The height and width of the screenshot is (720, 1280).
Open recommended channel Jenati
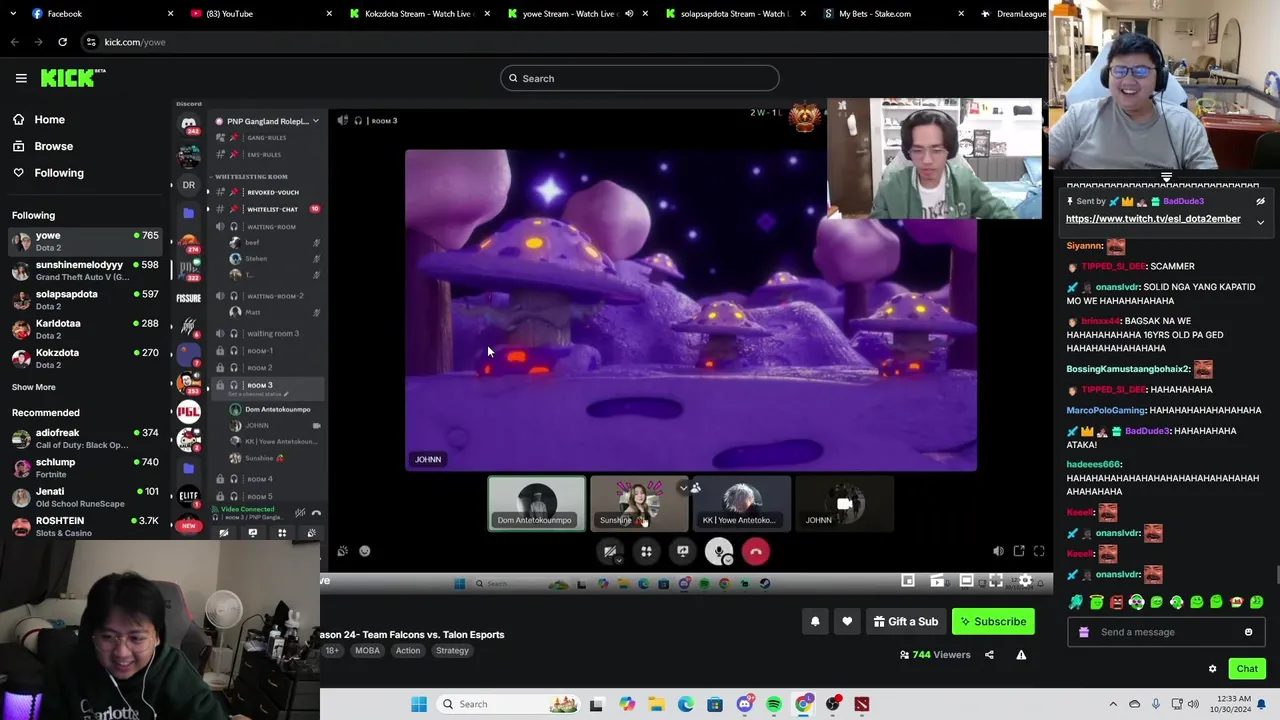tap(85, 497)
